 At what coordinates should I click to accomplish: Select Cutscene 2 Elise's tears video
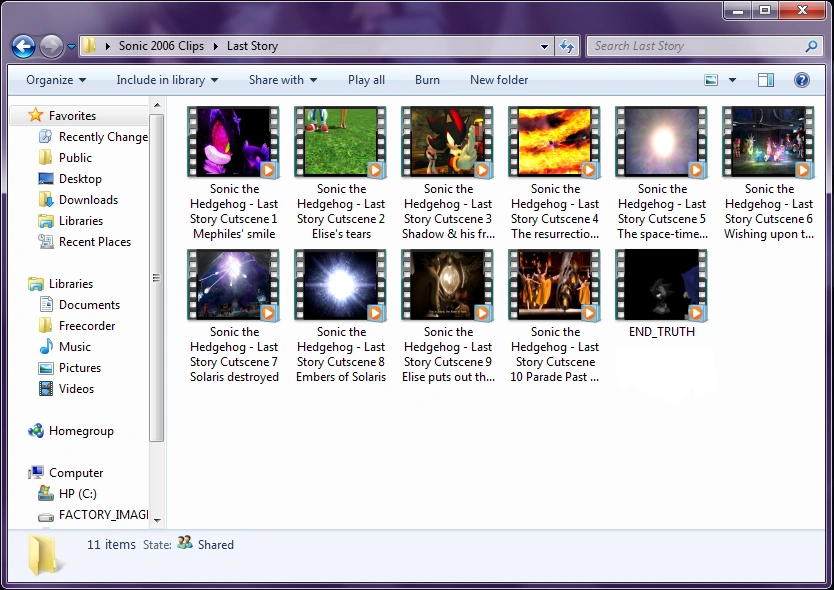click(341, 174)
